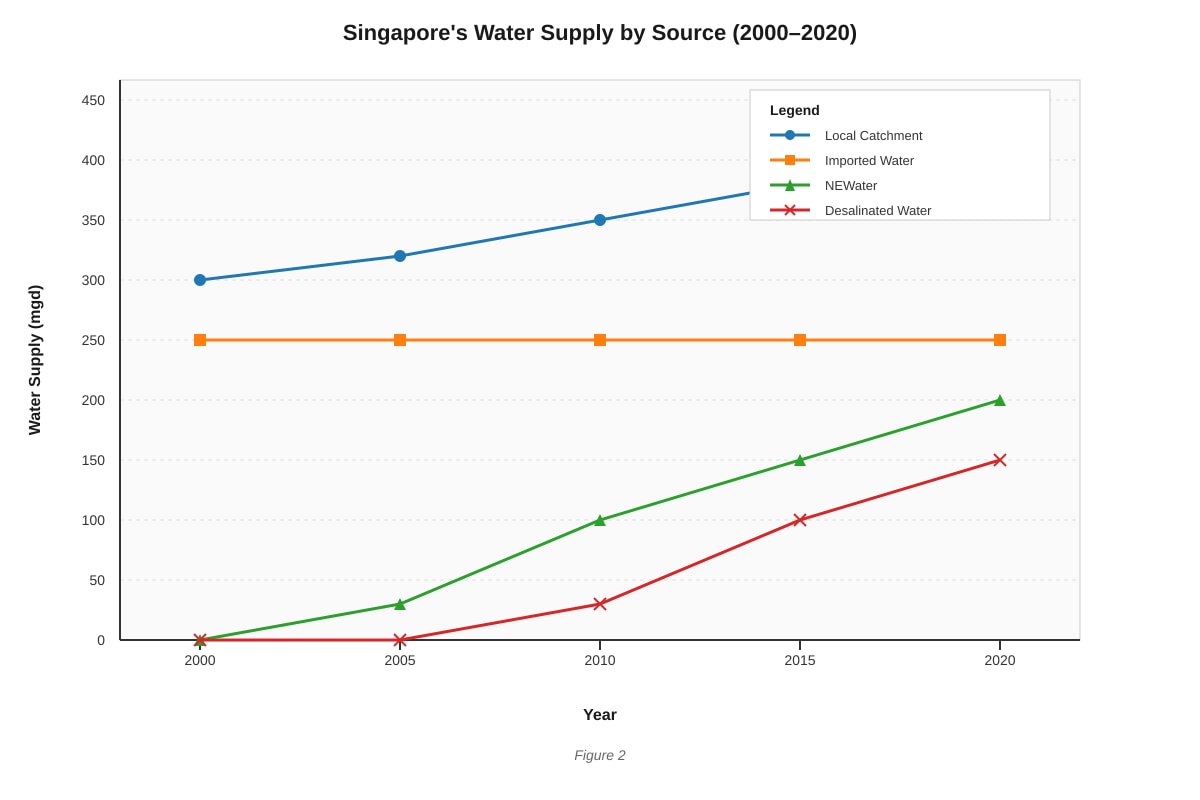Click the 200 y-axis tick label
The height and width of the screenshot is (800, 1200).
point(93,400)
